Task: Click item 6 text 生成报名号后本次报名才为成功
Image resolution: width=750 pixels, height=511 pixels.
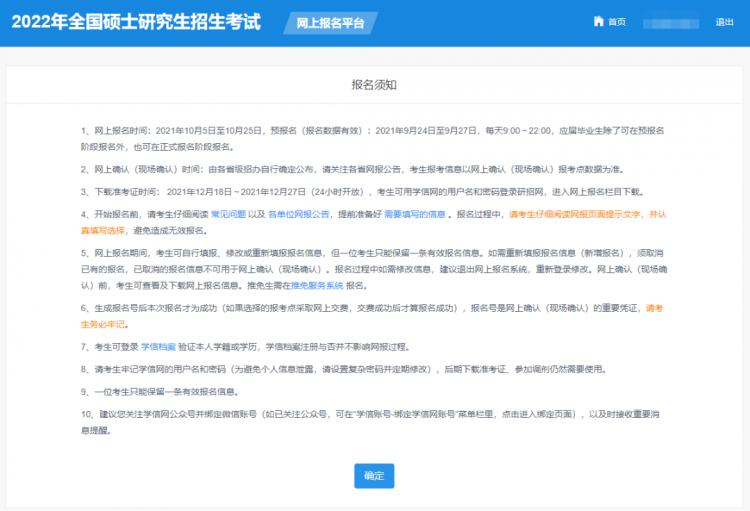Action: (155, 308)
